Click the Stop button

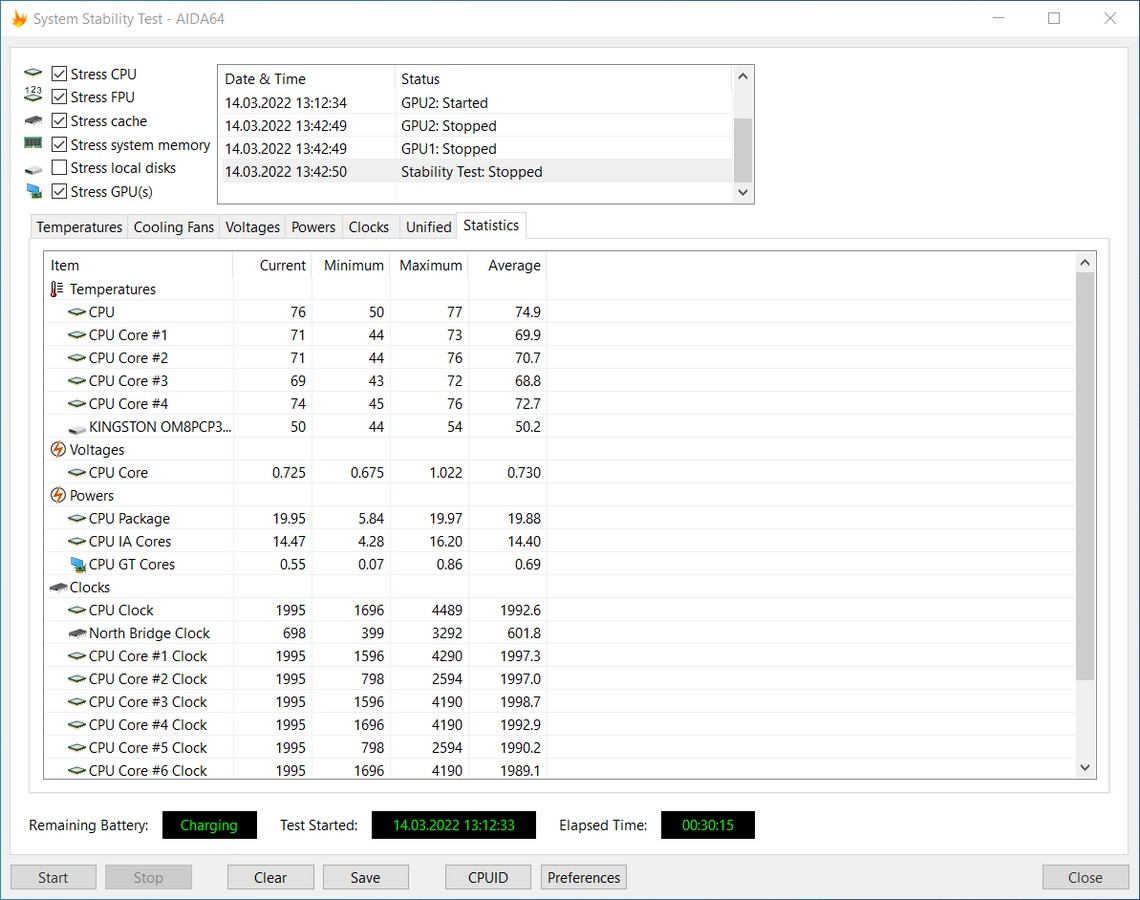pyautogui.click(x=148, y=877)
